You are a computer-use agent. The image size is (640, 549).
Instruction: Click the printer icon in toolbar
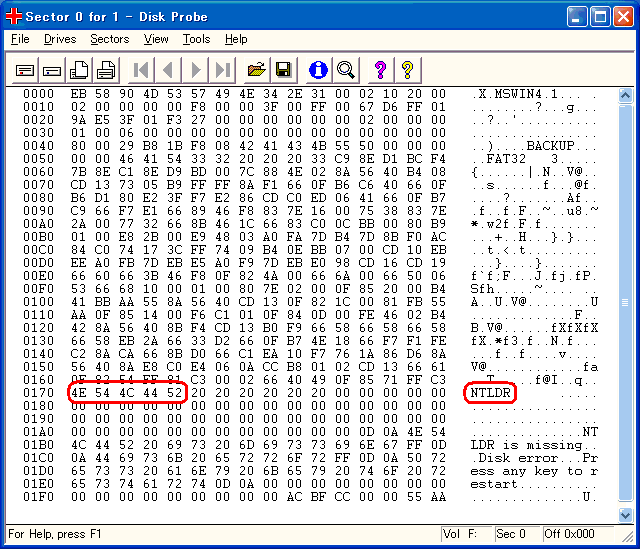106,70
